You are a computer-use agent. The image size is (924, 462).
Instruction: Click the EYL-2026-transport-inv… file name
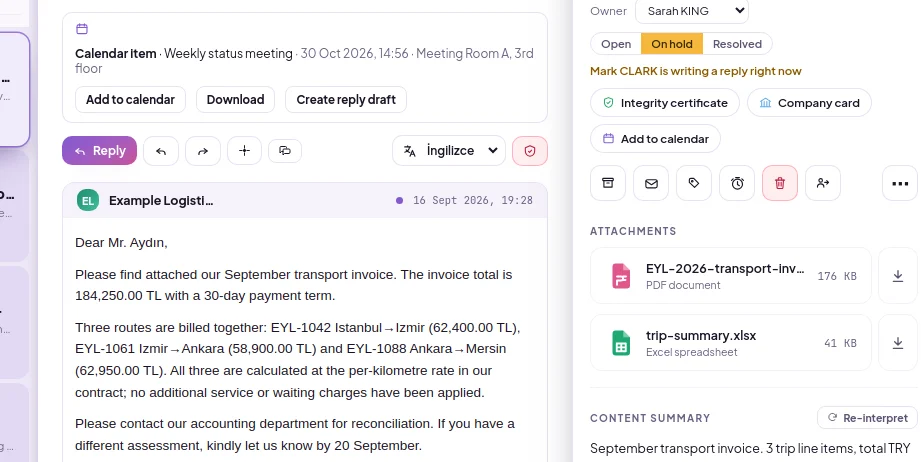point(725,269)
